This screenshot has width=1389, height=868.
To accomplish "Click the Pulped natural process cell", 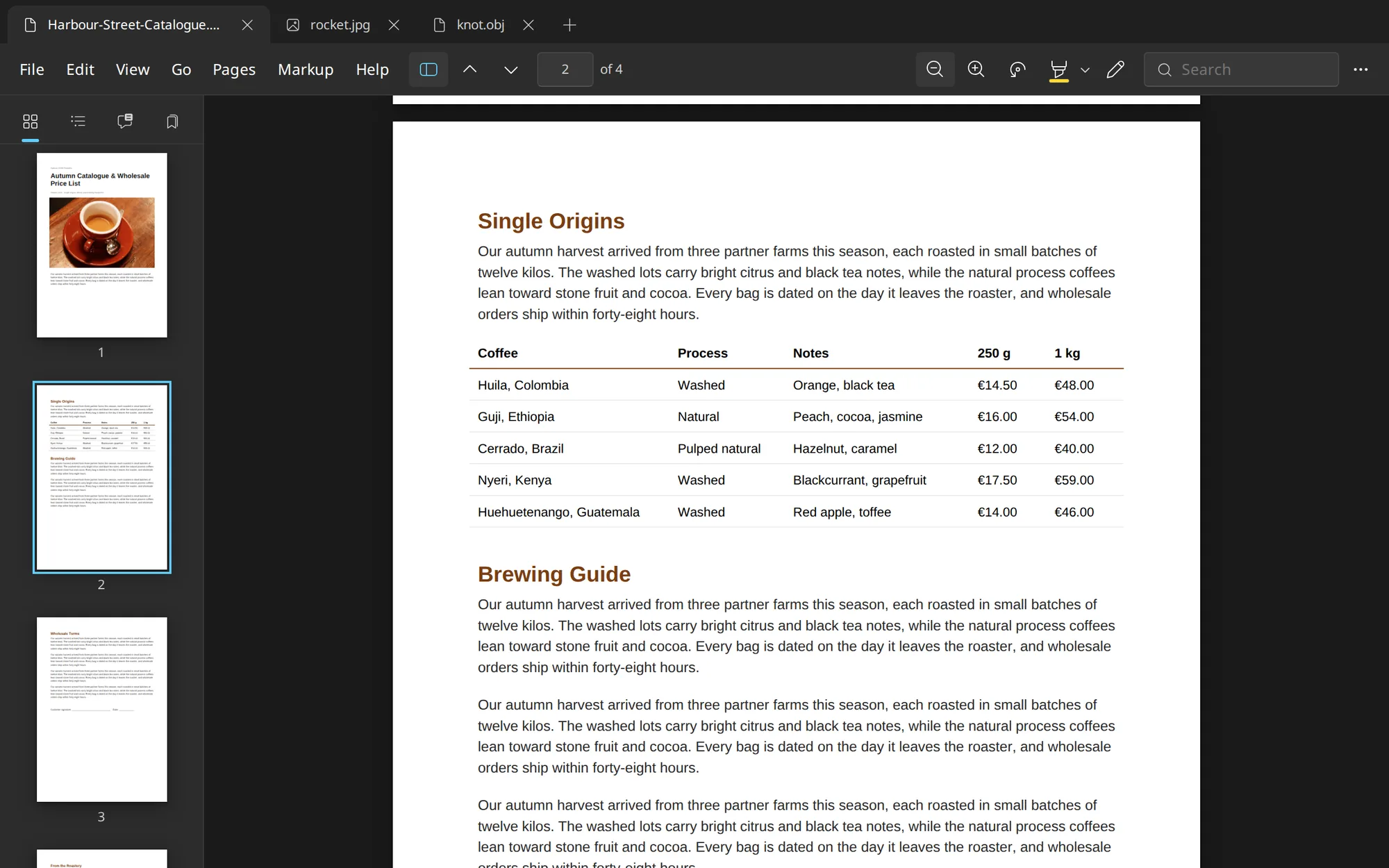I will click(719, 449).
